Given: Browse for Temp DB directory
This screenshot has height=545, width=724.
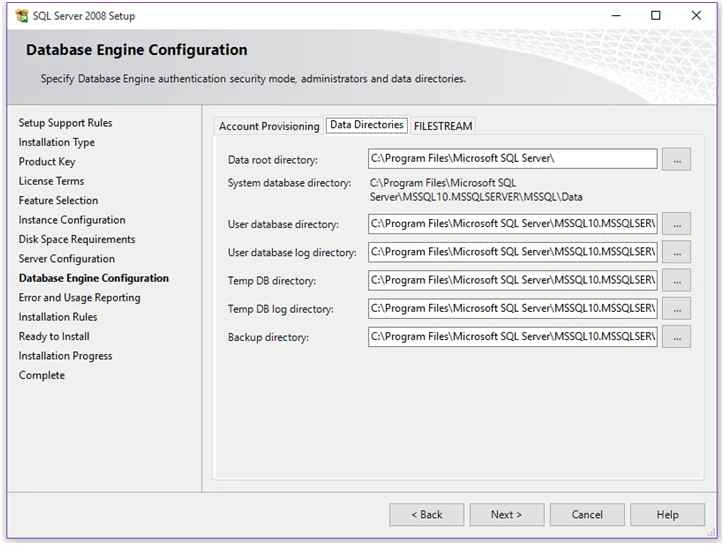Looking at the screenshot, I should [x=676, y=280].
